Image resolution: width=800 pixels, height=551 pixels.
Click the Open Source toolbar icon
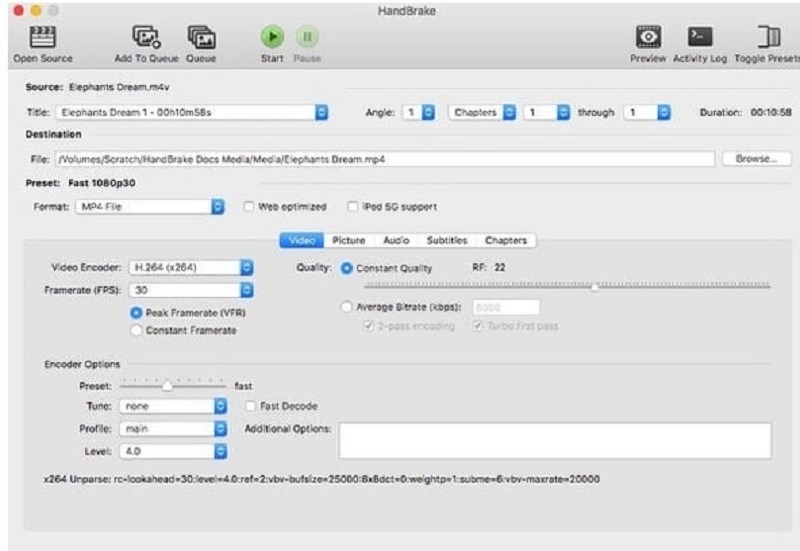tap(42, 36)
